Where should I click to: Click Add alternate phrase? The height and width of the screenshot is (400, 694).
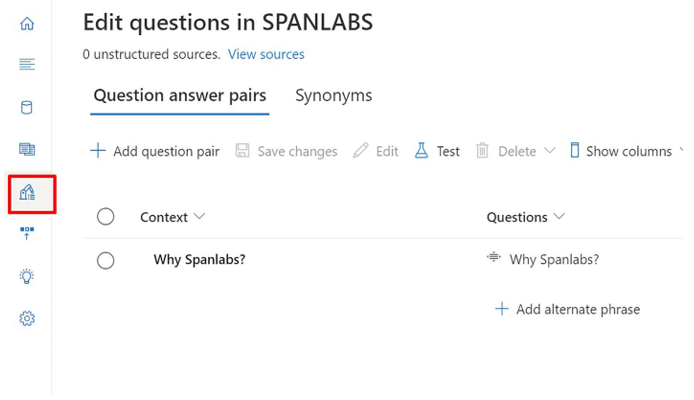pos(567,309)
